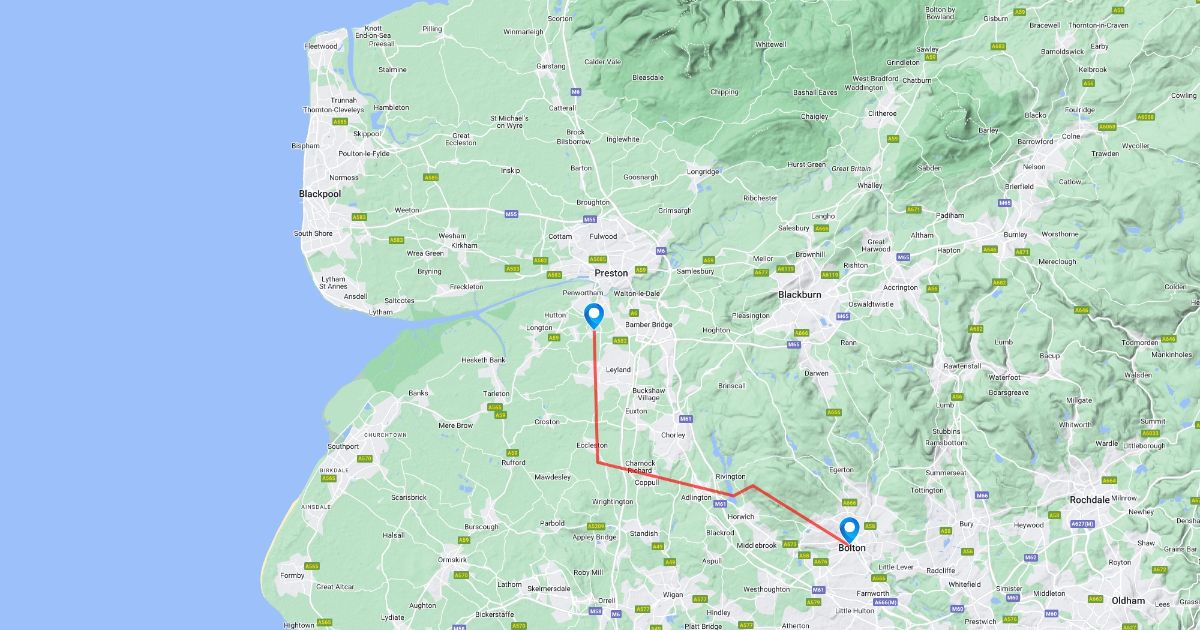Click the A5209 road shield near Appley Bridge
The width and height of the screenshot is (1200, 630).
tap(597, 526)
